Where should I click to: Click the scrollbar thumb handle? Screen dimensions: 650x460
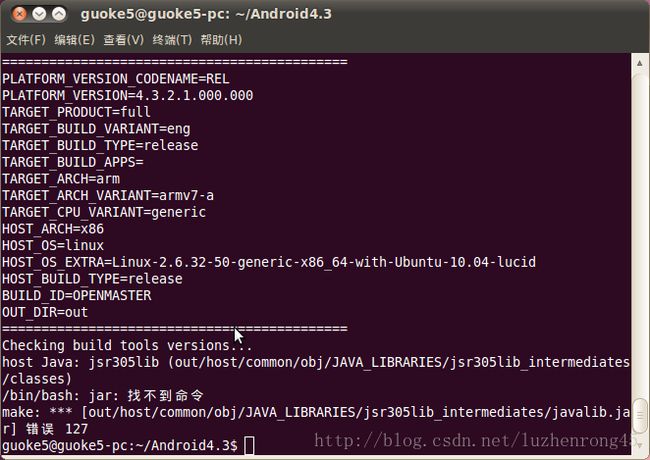pyautogui.click(x=641, y=415)
